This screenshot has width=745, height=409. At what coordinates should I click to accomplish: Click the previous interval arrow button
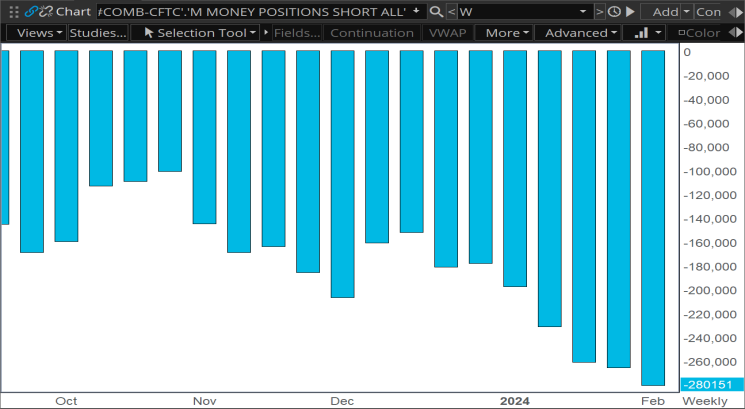(x=451, y=12)
